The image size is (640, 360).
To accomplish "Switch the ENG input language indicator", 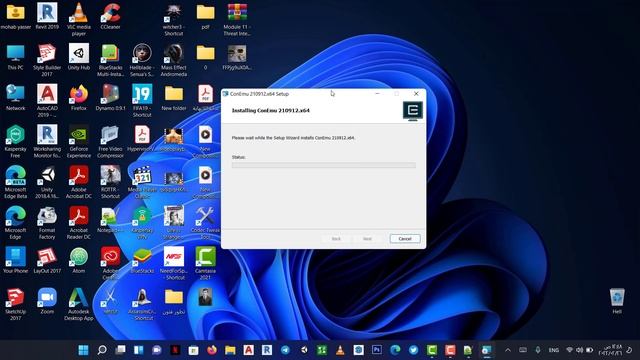I will point(553,350).
